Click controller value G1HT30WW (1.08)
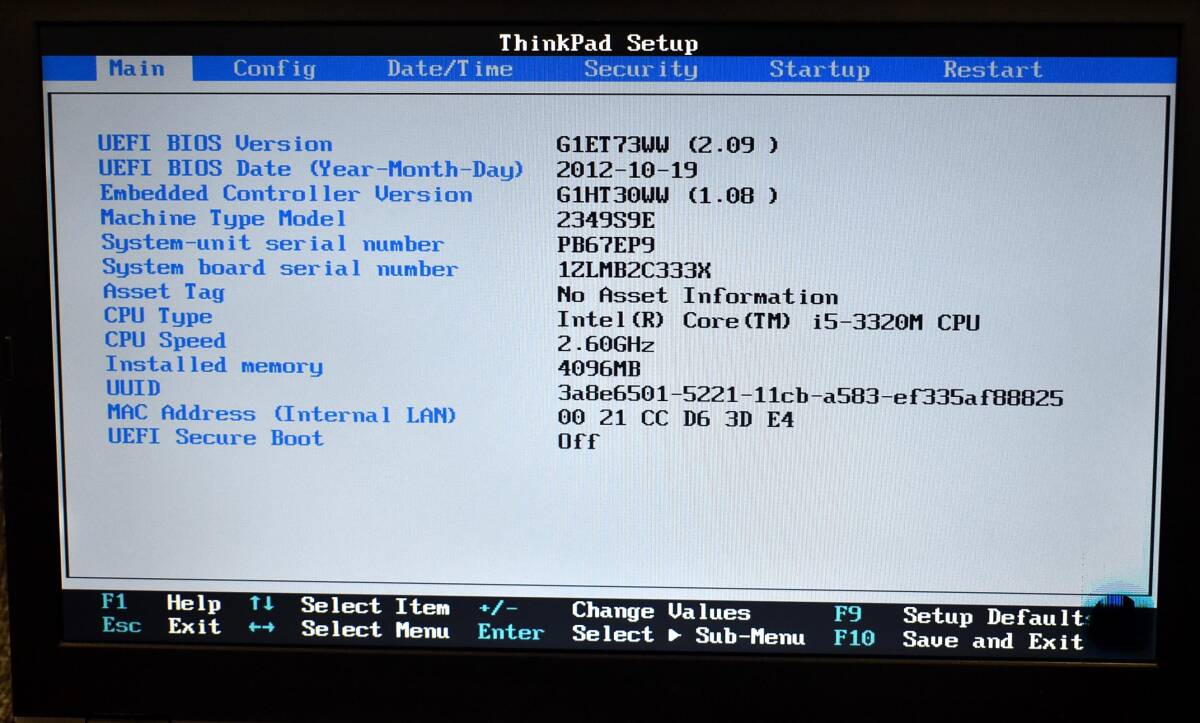The image size is (1200, 723). point(667,195)
